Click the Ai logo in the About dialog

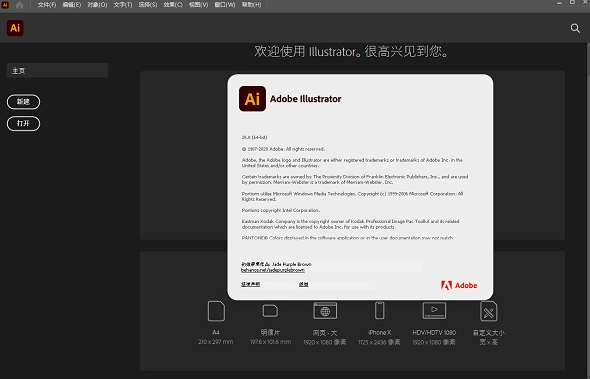pos(252,99)
